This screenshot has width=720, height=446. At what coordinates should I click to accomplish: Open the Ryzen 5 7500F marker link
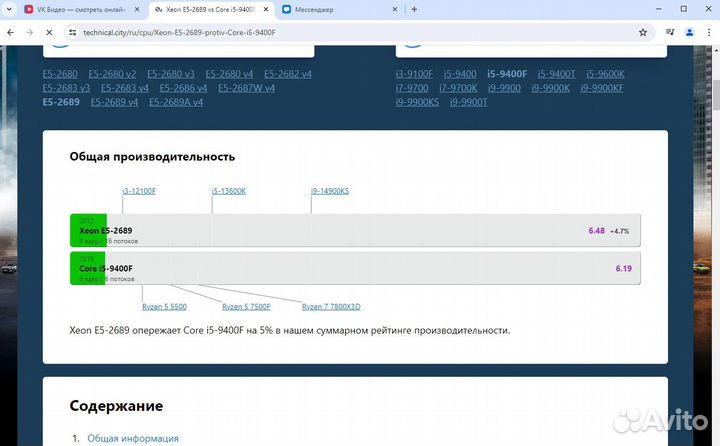pos(246,307)
